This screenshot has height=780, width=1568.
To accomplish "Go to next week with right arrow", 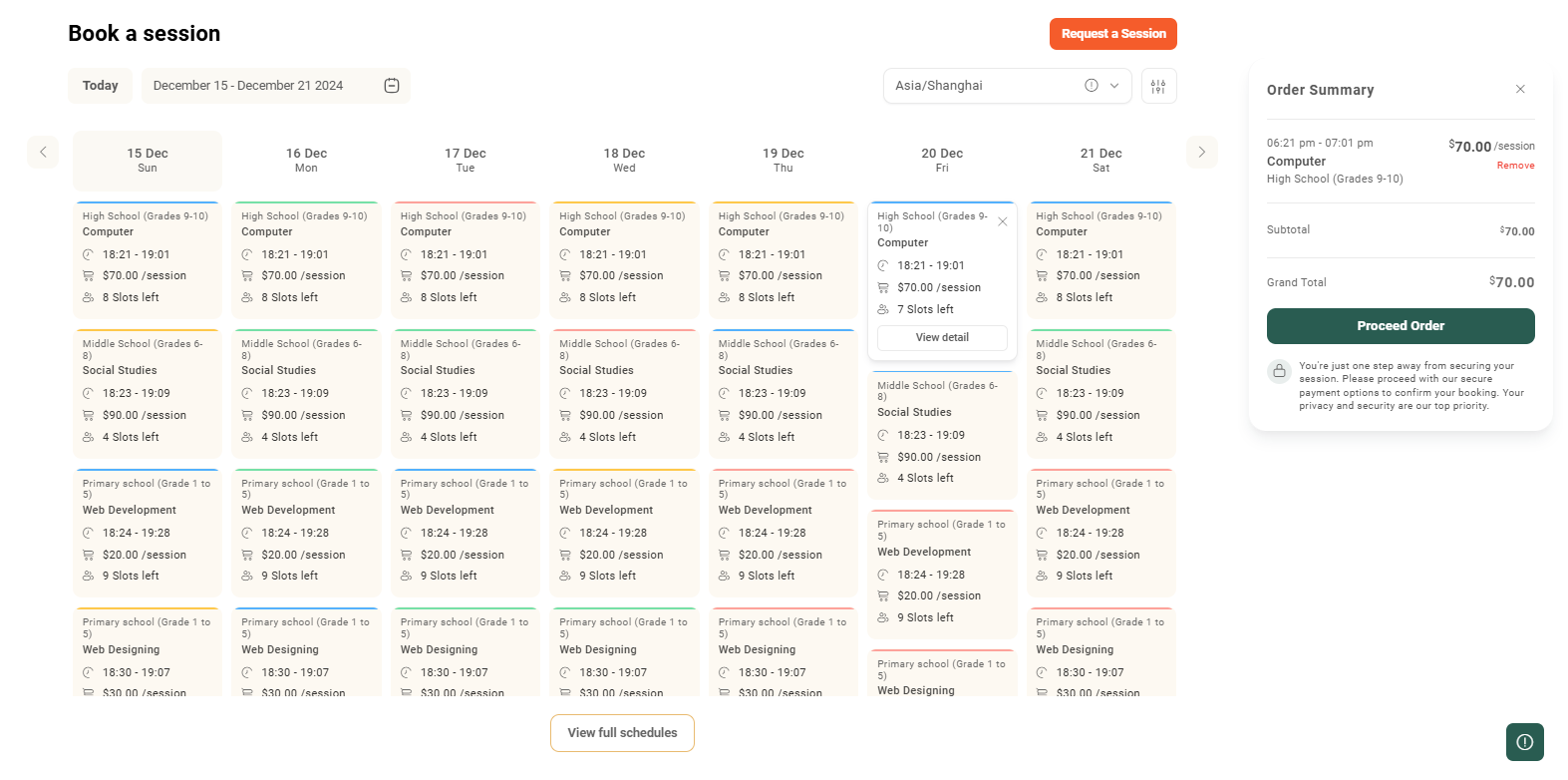I will (x=1201, y=153).
